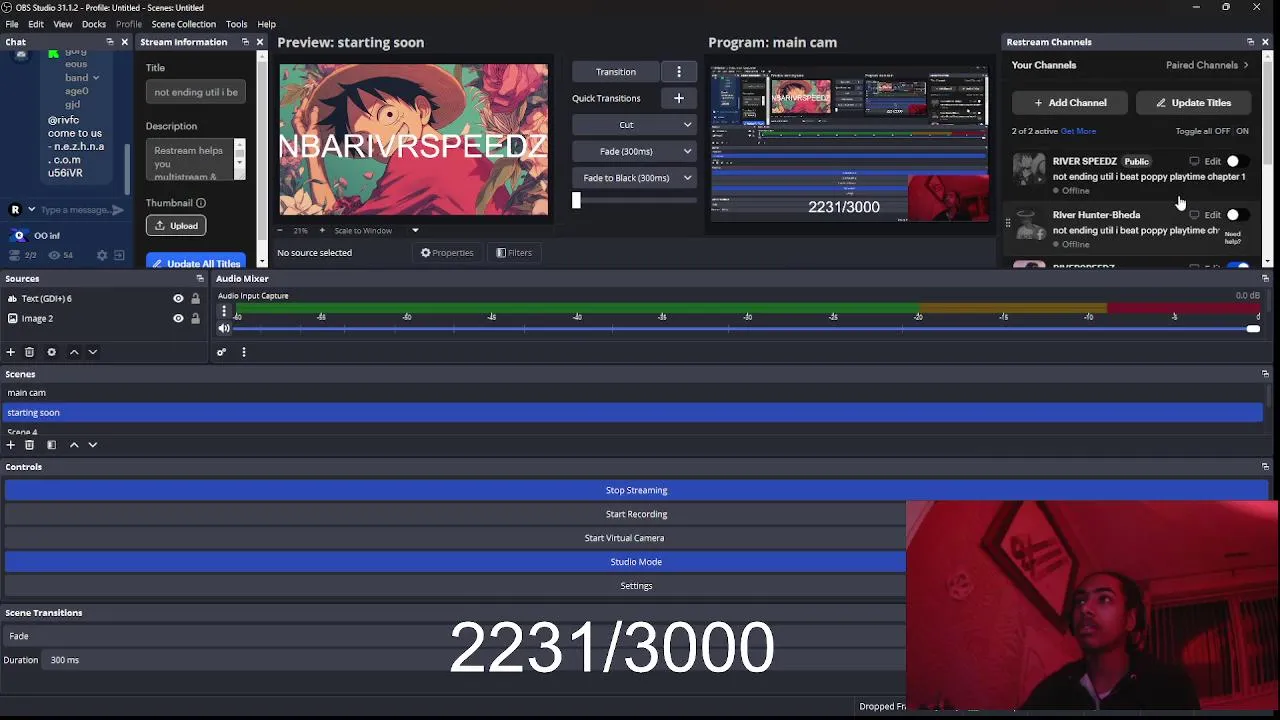Open source properties gear in Sources panel

pos(51,352)
